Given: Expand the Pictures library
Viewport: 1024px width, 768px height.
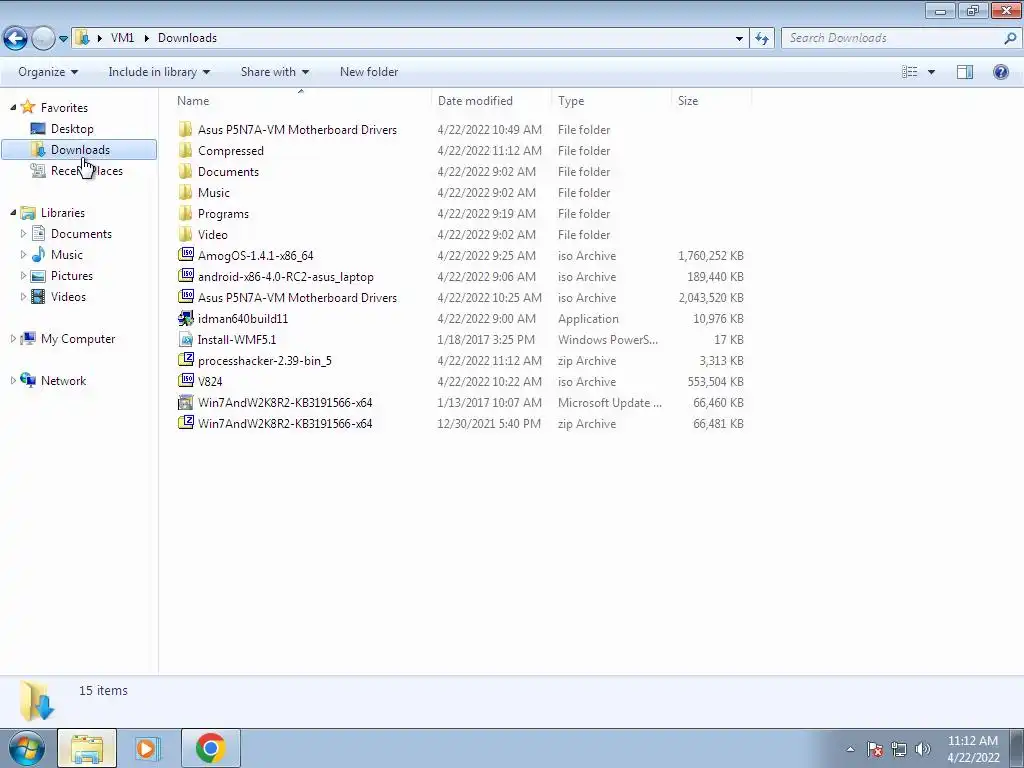Looking at the screenshot, I should click(24, 275).
